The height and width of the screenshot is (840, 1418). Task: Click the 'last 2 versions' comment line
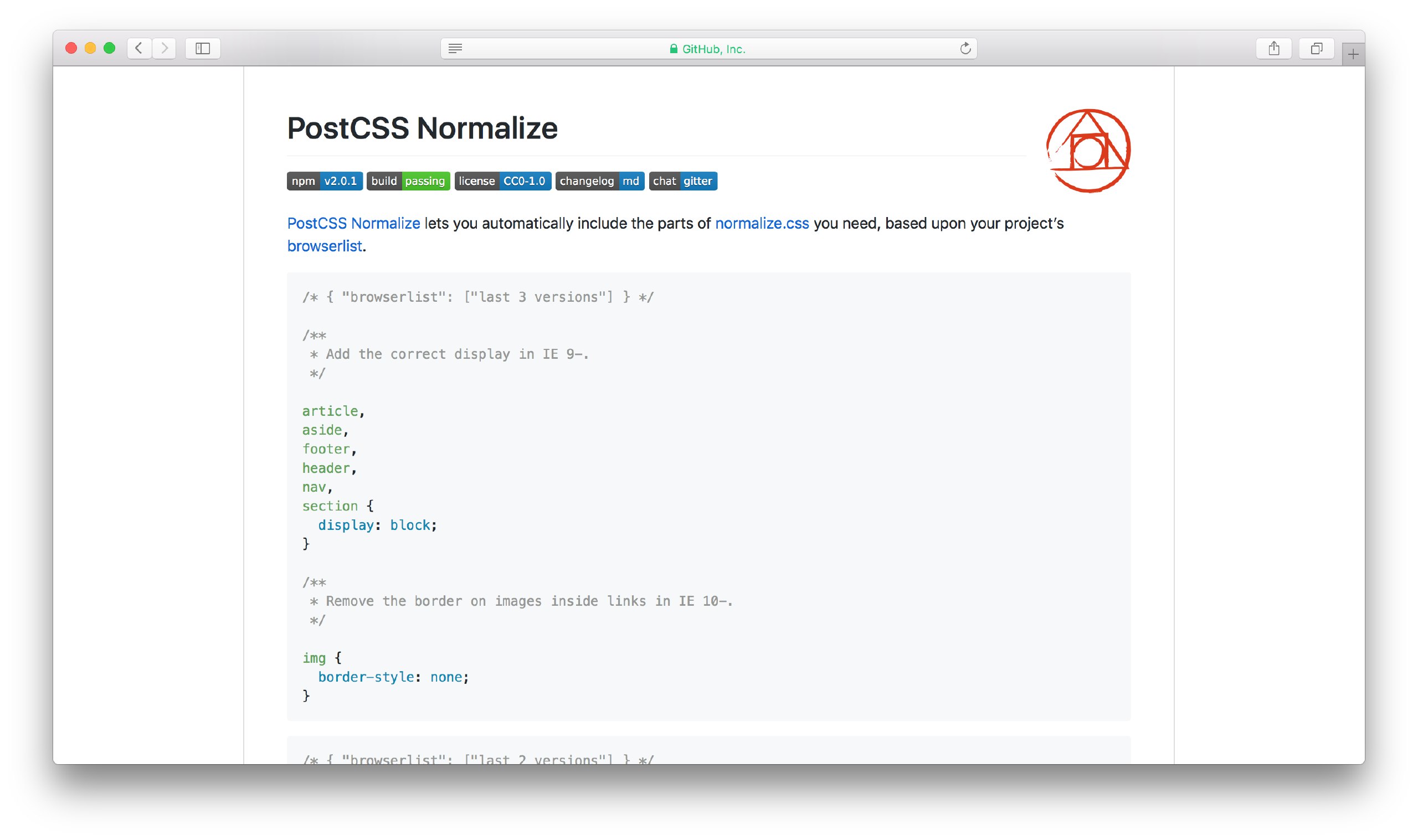click(478, 759)
